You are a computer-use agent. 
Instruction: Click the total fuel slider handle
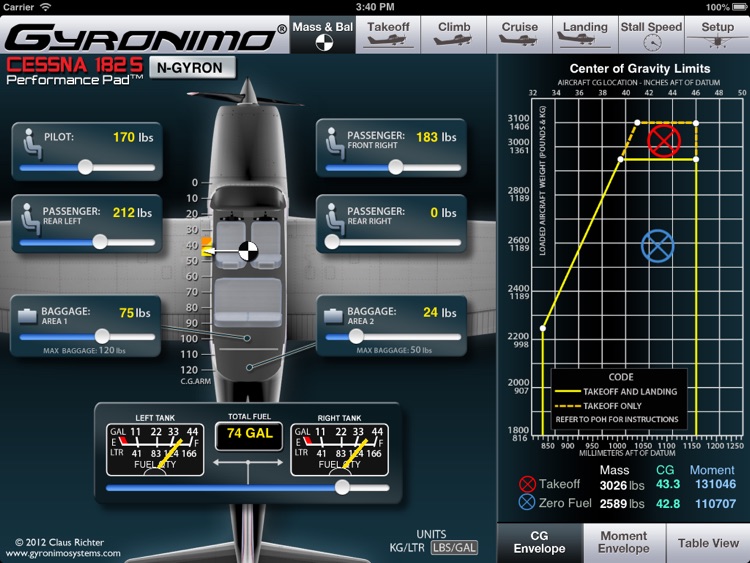point(342,487)
